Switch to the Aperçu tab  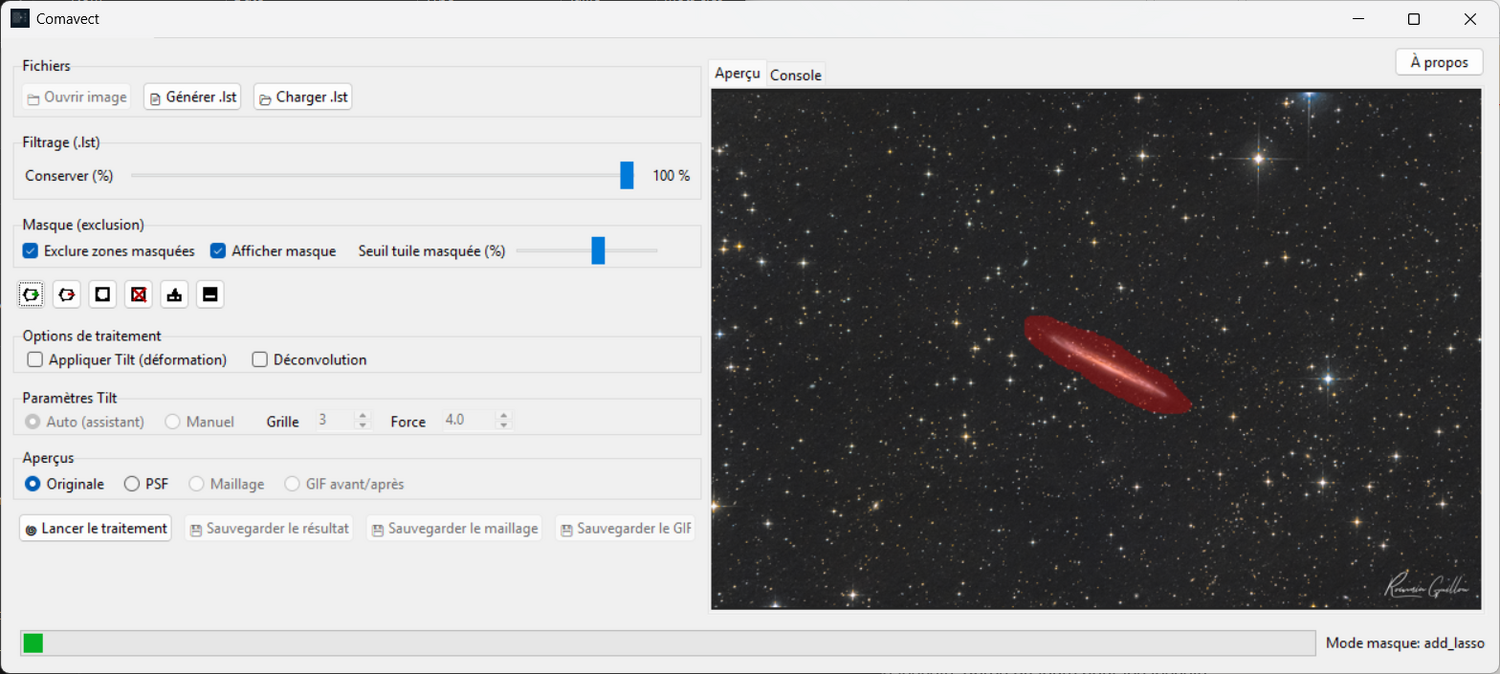coord(738,74)
